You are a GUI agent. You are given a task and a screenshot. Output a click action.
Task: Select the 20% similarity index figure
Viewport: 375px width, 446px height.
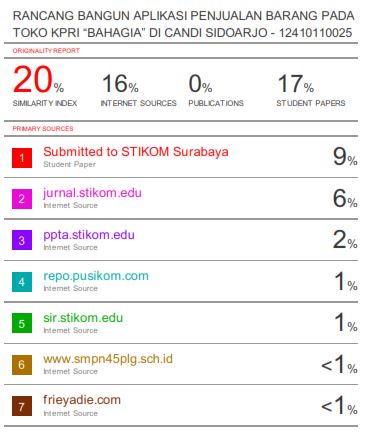tap(38, 79)
